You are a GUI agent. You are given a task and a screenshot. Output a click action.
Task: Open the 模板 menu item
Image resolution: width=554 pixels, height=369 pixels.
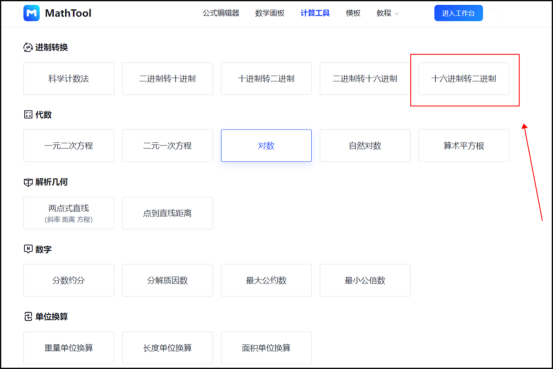click(x=353, y=13)
